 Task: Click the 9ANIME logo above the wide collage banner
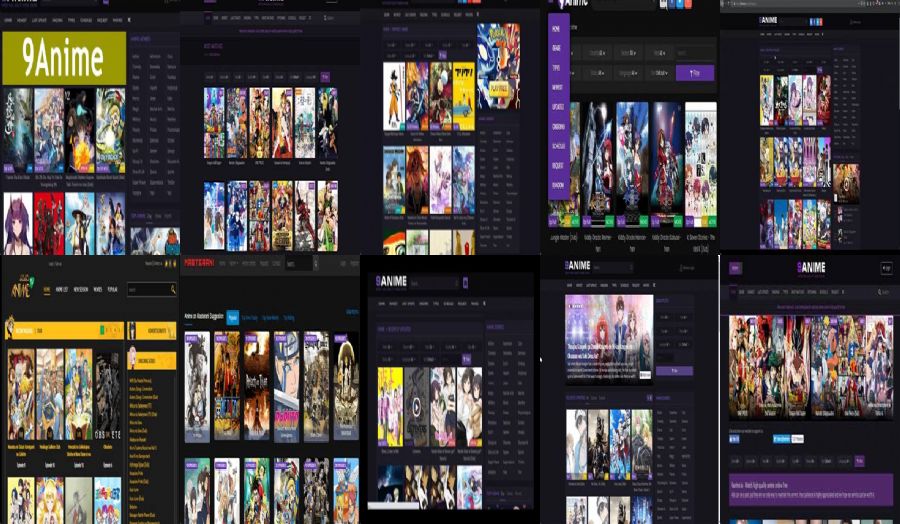(x=811, y=267)
